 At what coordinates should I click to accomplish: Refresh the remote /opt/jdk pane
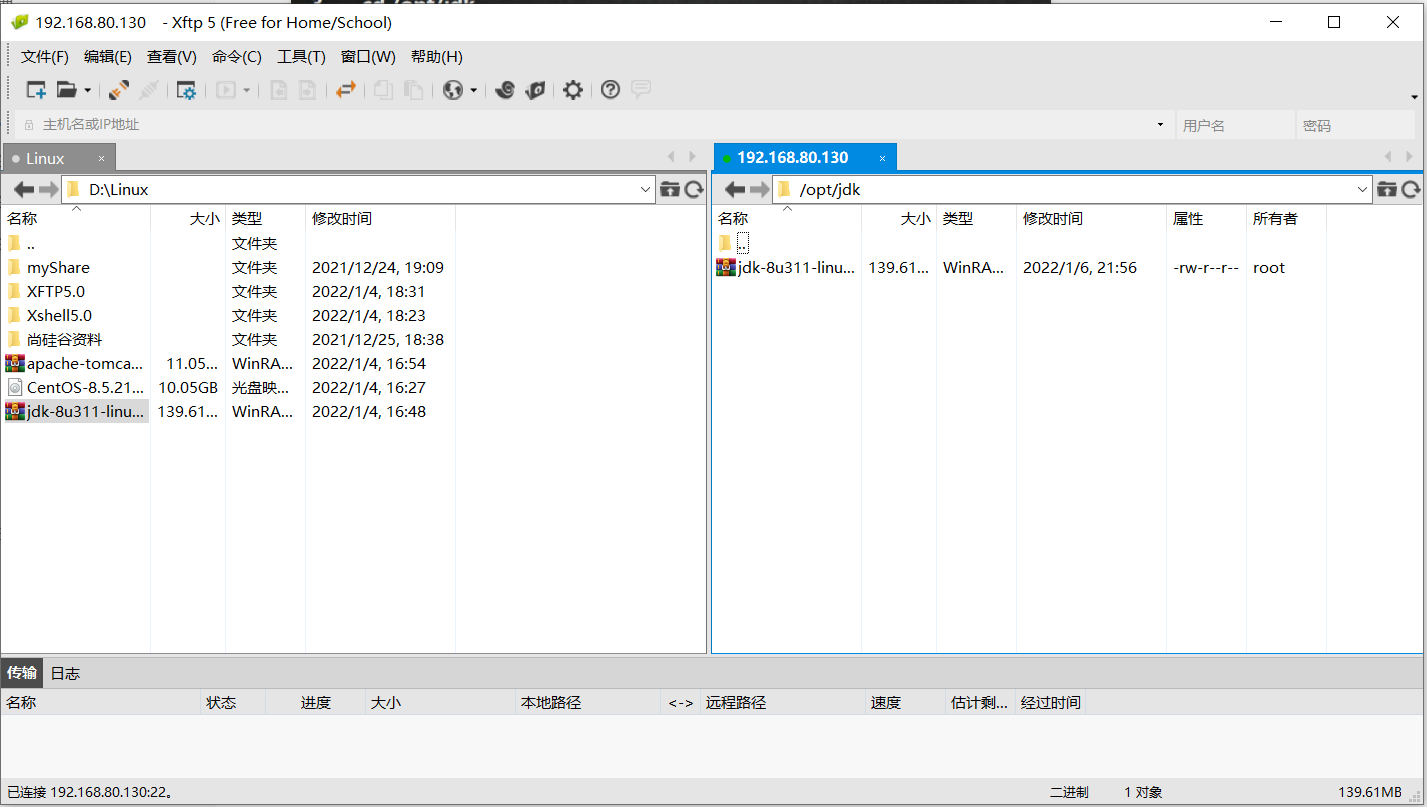point(1411,189)
